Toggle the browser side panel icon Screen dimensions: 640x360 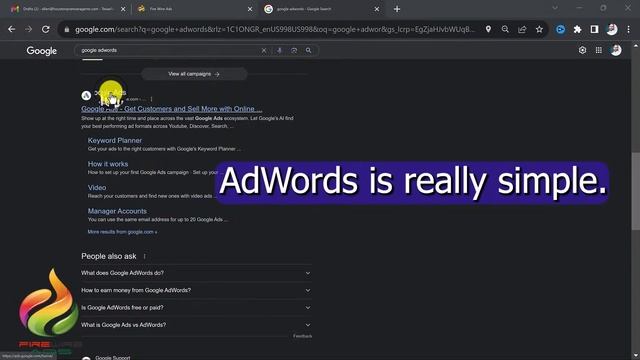click(x=594, y=29)
